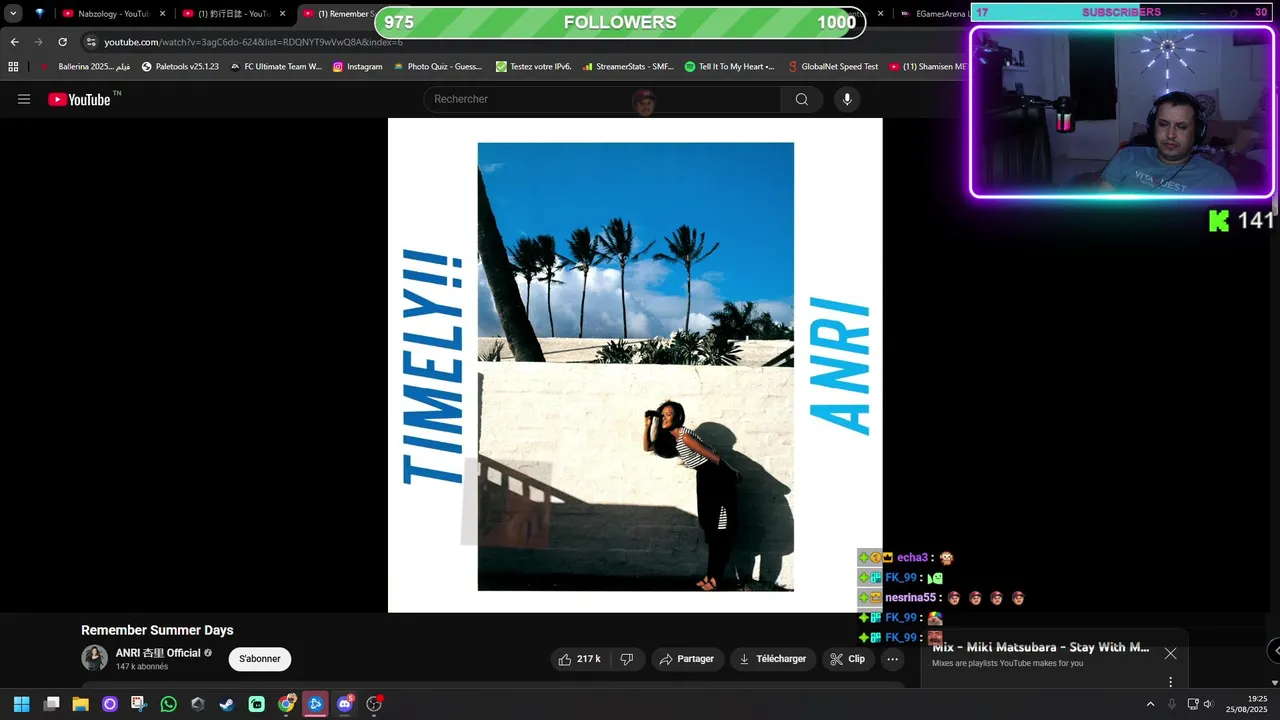
Task: Close the Nabzology tab
Action: coord(163,14)
